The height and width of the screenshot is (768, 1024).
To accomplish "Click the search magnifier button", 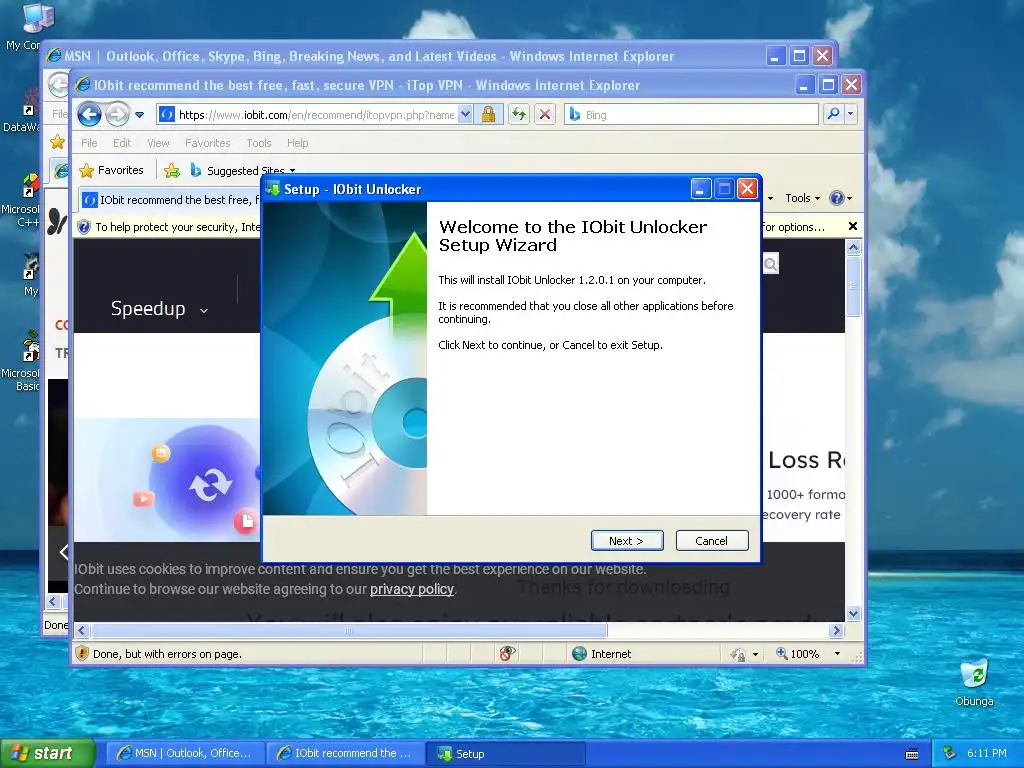I will click(x=833, y=114).
